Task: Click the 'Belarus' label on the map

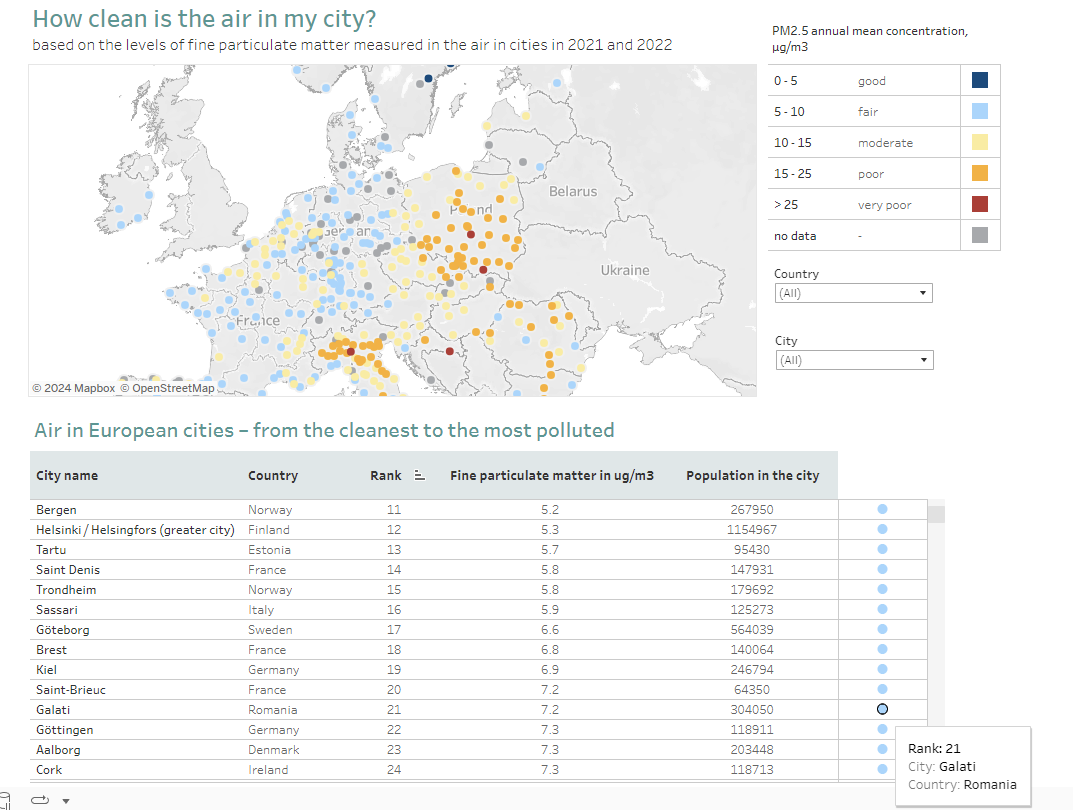Action: click(x=573, y=192)
